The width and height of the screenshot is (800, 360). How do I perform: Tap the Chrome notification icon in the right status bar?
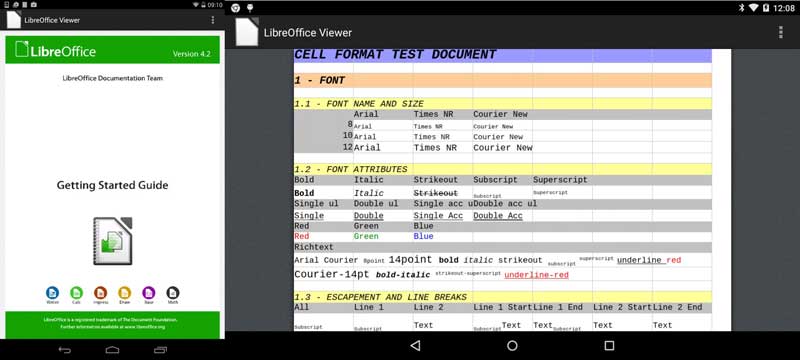click(x=235, y=8)
